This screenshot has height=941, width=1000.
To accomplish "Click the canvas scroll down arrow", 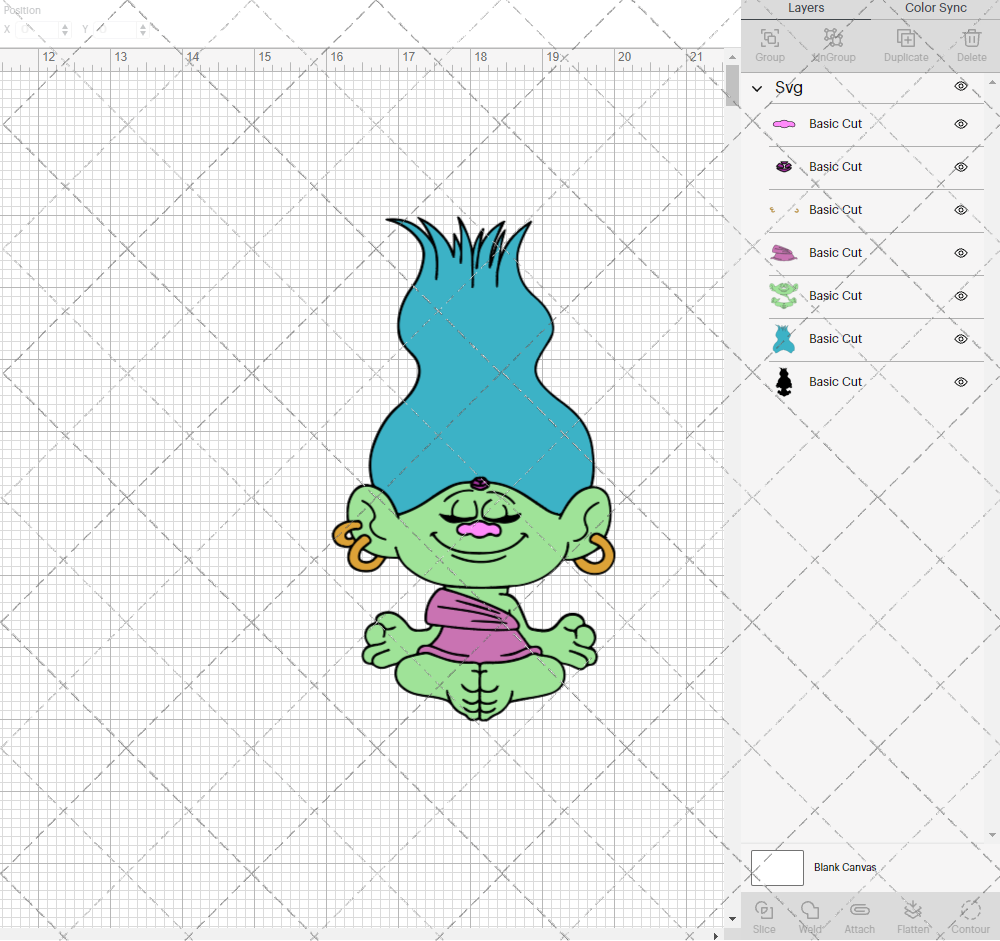I will 732,919.
